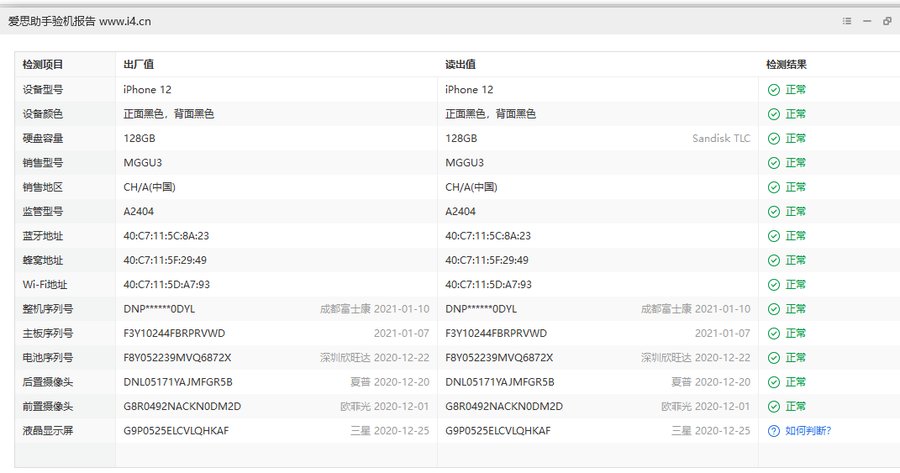Viewport: 900px width, 473px height.
Task: Click Wi-Fi address 40:C7:11:5D:A7:93 in 出厂值 column
Action: (166, 285)
